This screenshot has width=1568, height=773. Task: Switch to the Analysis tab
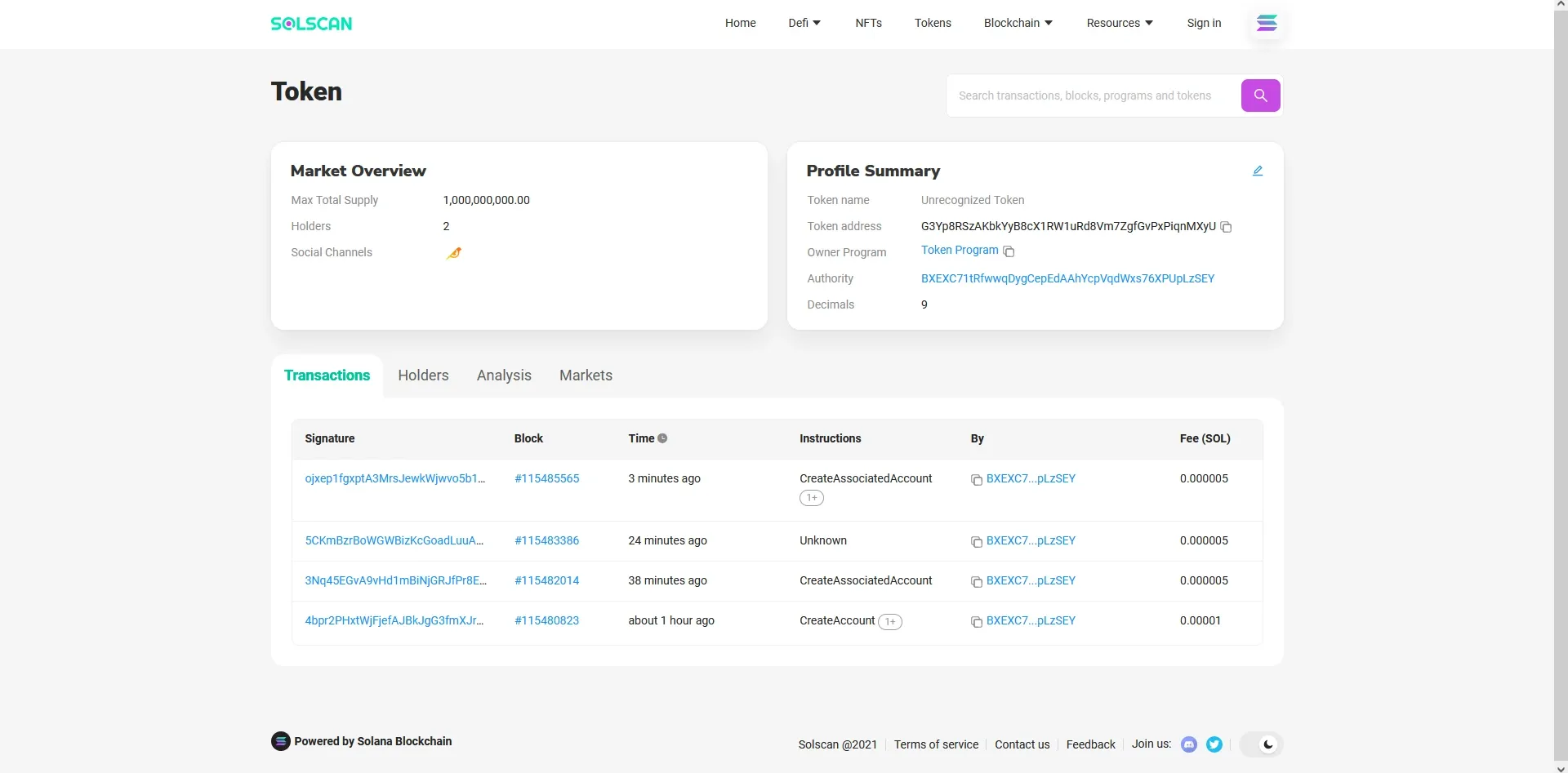504,375
